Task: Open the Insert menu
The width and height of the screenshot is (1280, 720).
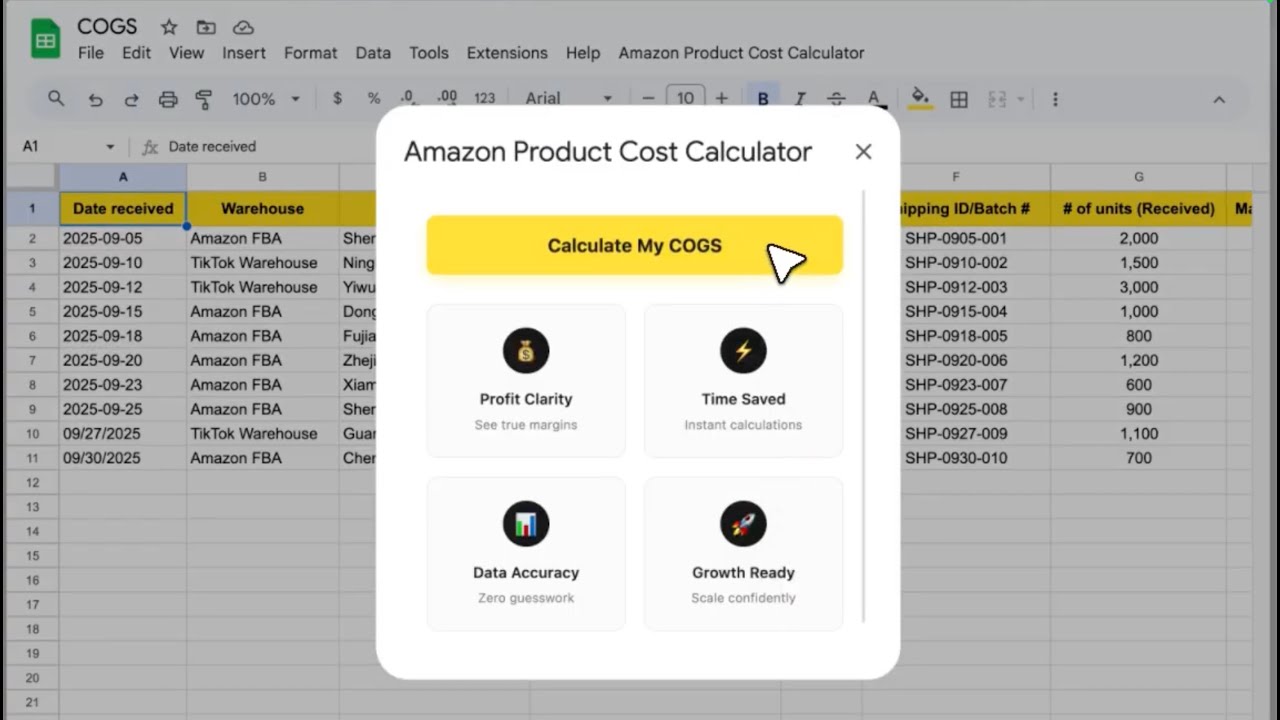Action: [x=244, y=53]
